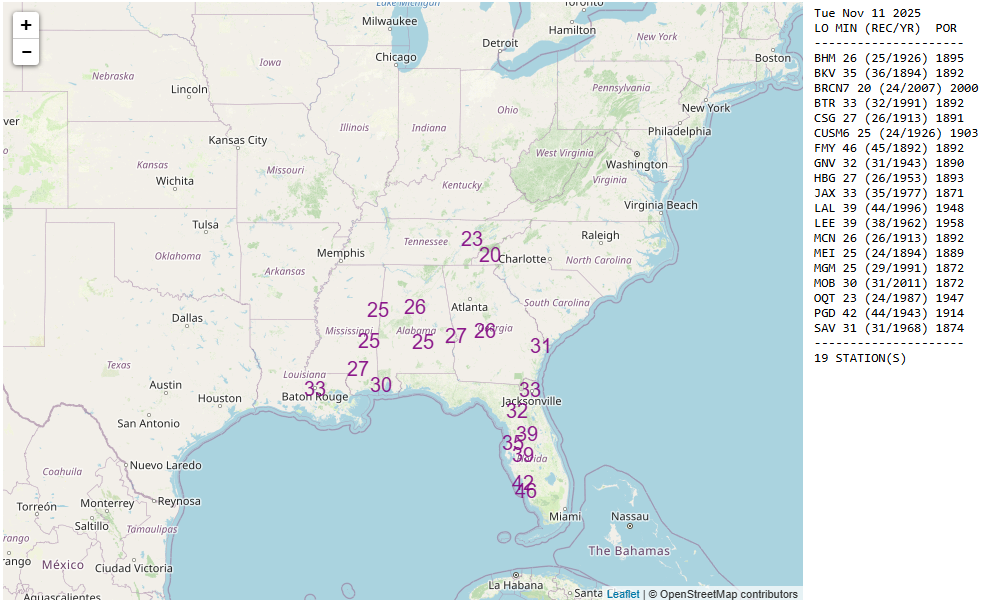Click the 23 marker in eastern Tennessee
The height and width of the screenshot is (600, 993).
point(472,239)
